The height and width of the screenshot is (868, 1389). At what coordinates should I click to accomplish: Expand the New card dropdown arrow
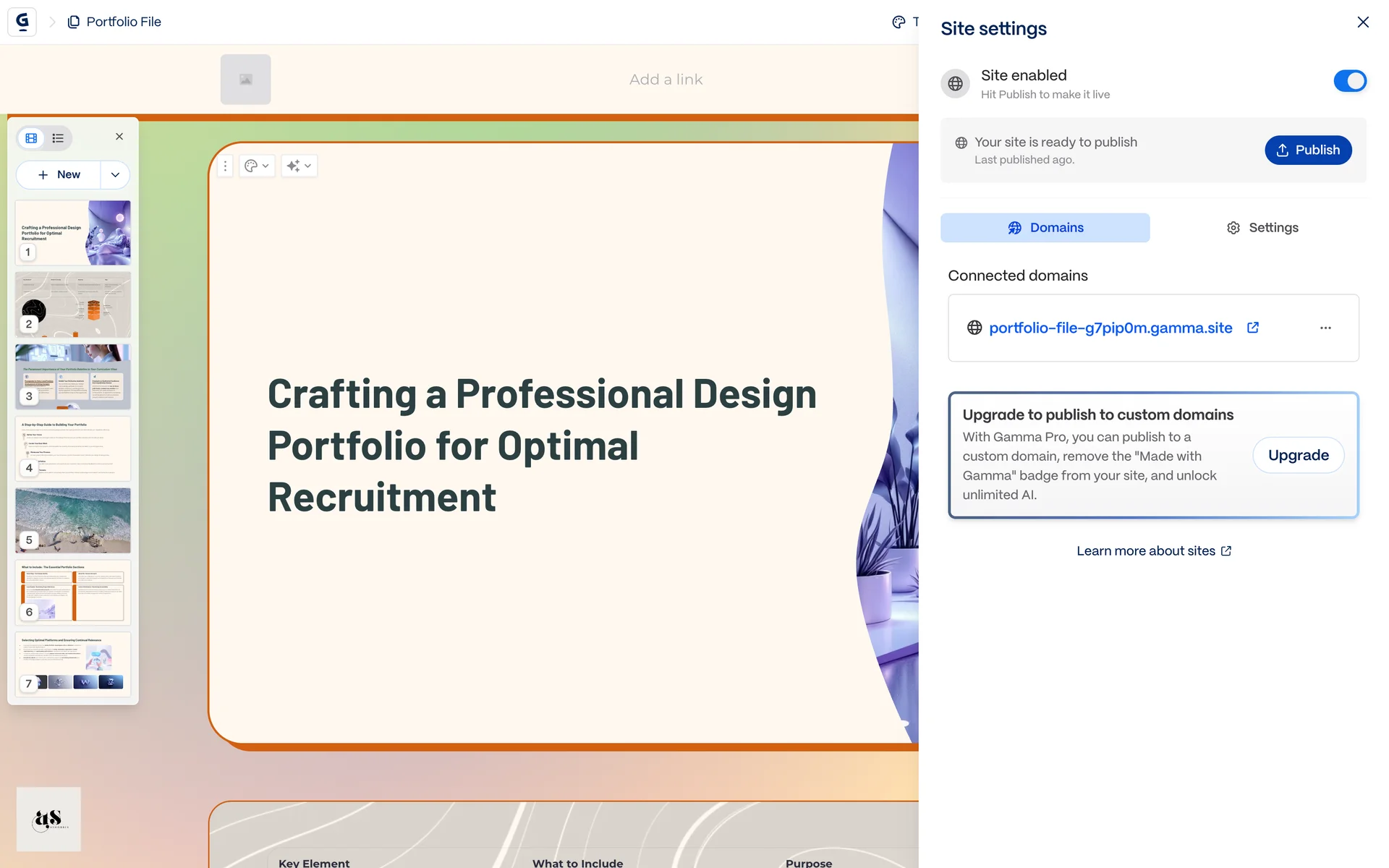click(x=115, y=175)
